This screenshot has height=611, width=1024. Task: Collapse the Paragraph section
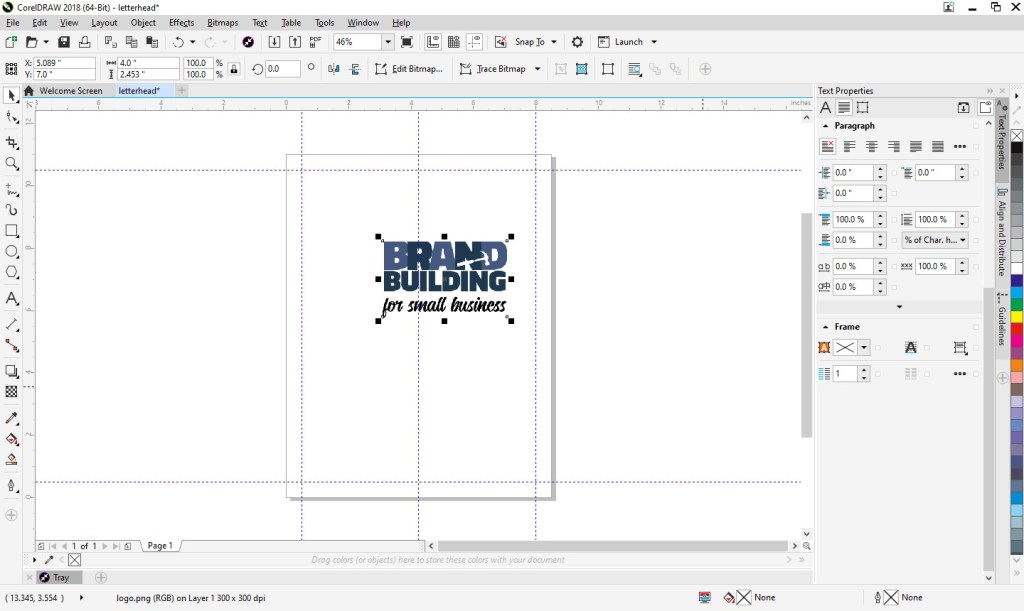tap(825, 126)
